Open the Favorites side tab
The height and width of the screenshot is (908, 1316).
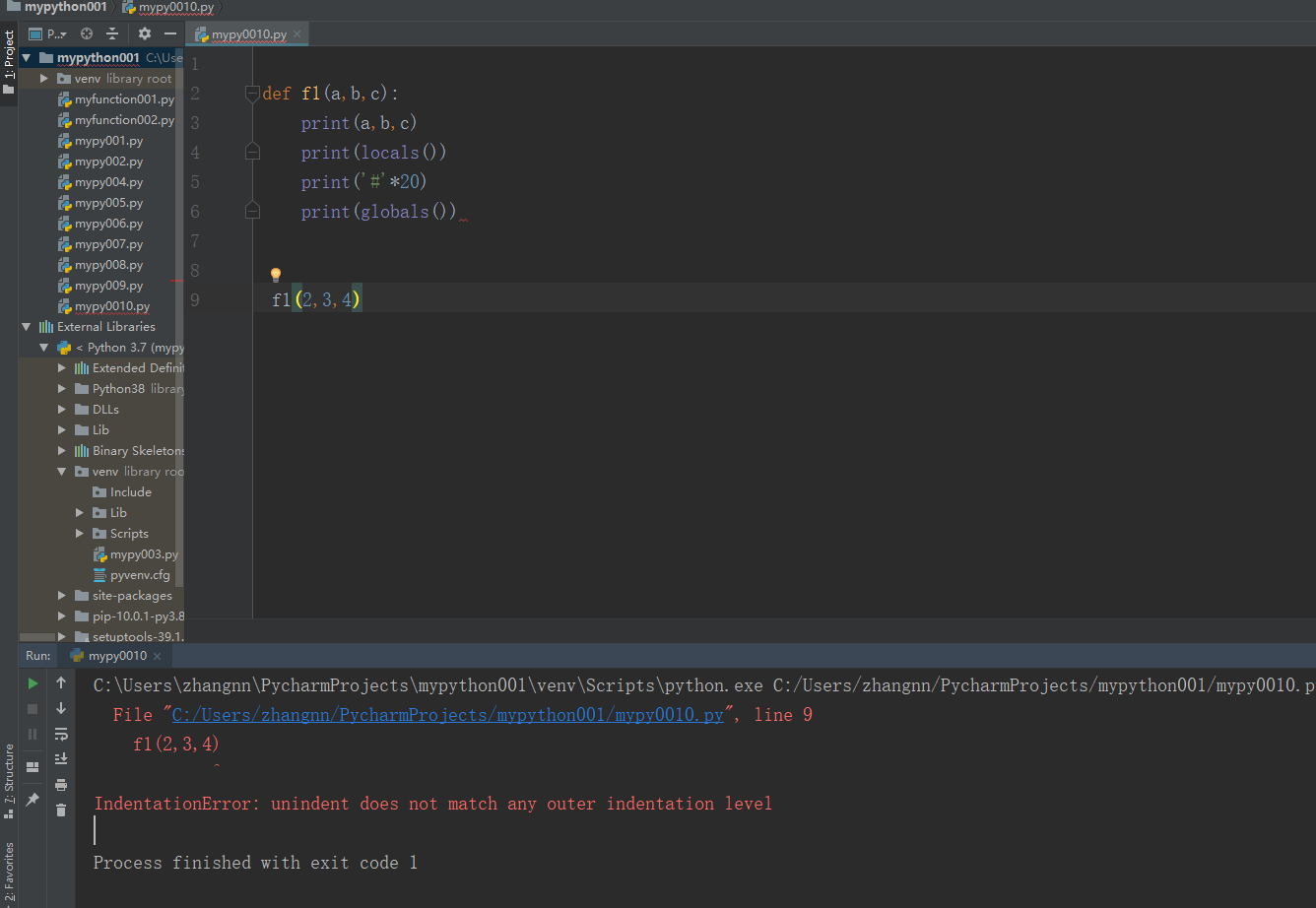[x=9, y=872]
